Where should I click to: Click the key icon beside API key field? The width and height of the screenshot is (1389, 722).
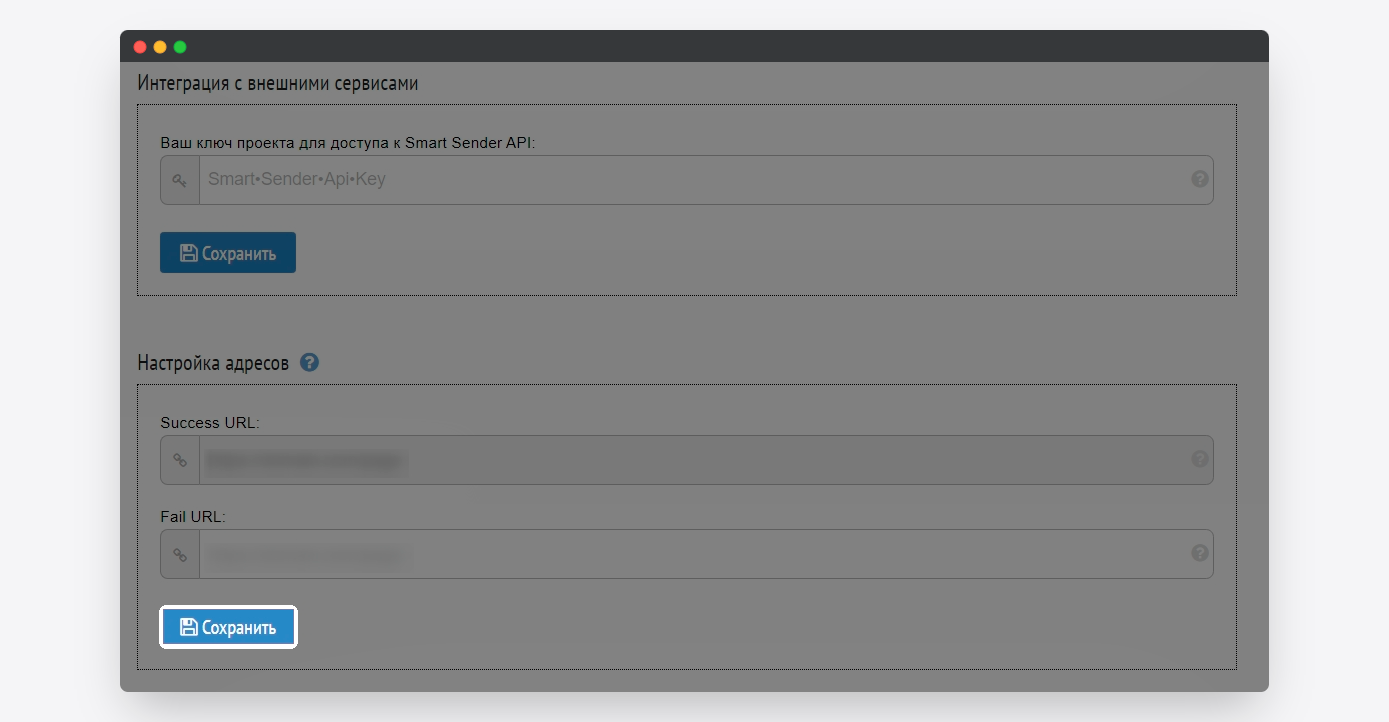pos(180,180)
